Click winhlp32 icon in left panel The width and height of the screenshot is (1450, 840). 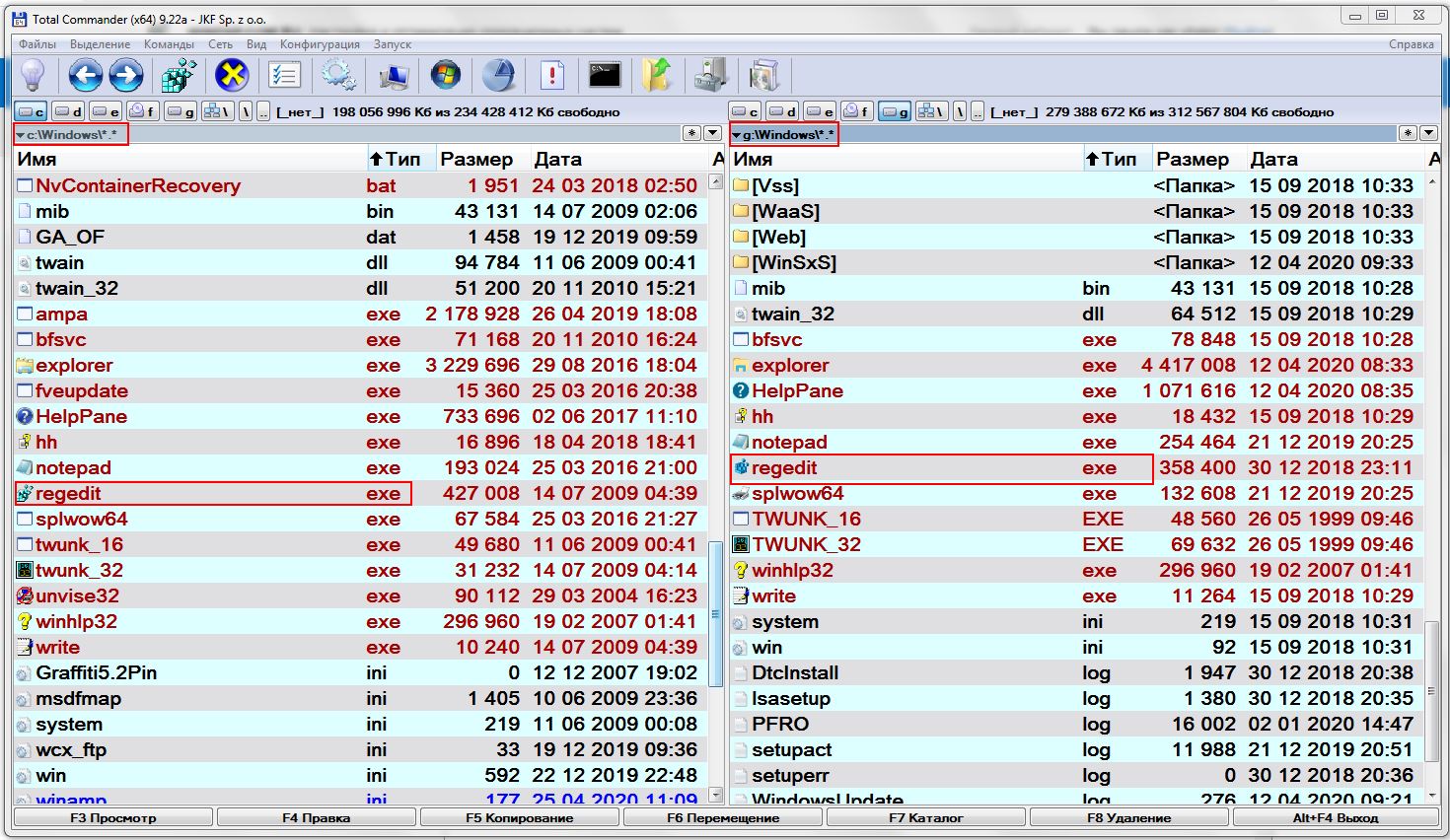25,622
